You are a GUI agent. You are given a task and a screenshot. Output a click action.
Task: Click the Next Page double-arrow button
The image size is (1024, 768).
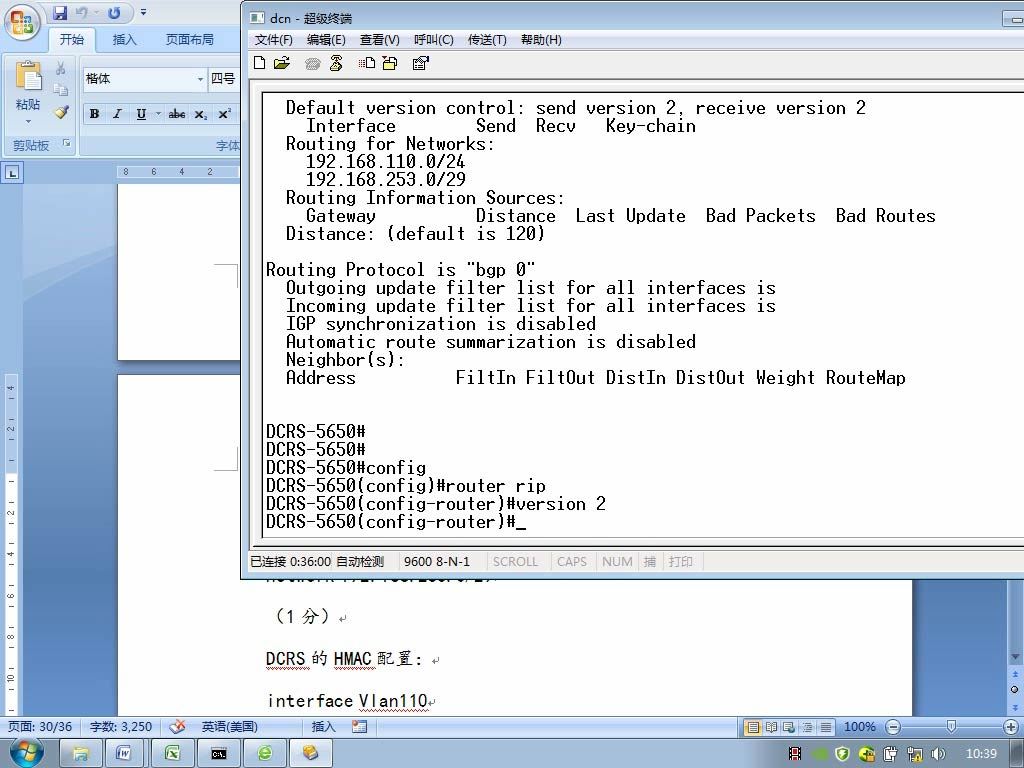[1014, 706]
